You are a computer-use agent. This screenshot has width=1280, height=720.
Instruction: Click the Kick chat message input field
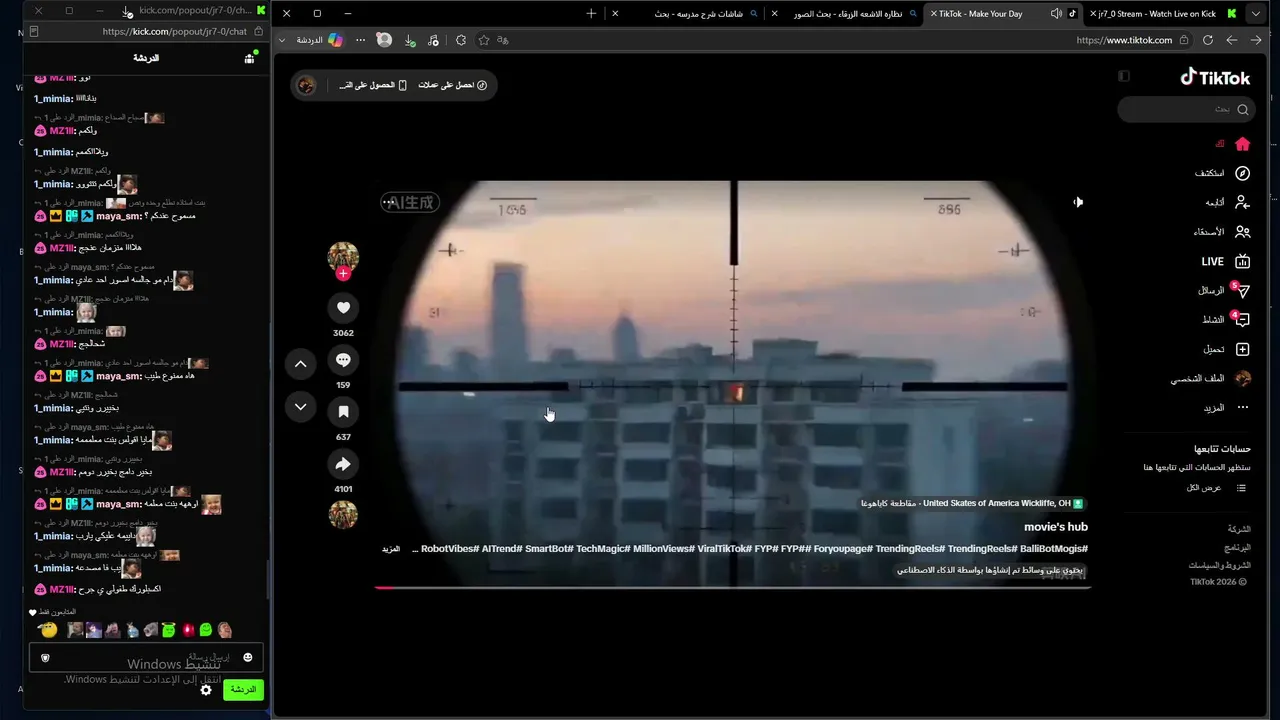pyautogui.click(x=146, y=657)
